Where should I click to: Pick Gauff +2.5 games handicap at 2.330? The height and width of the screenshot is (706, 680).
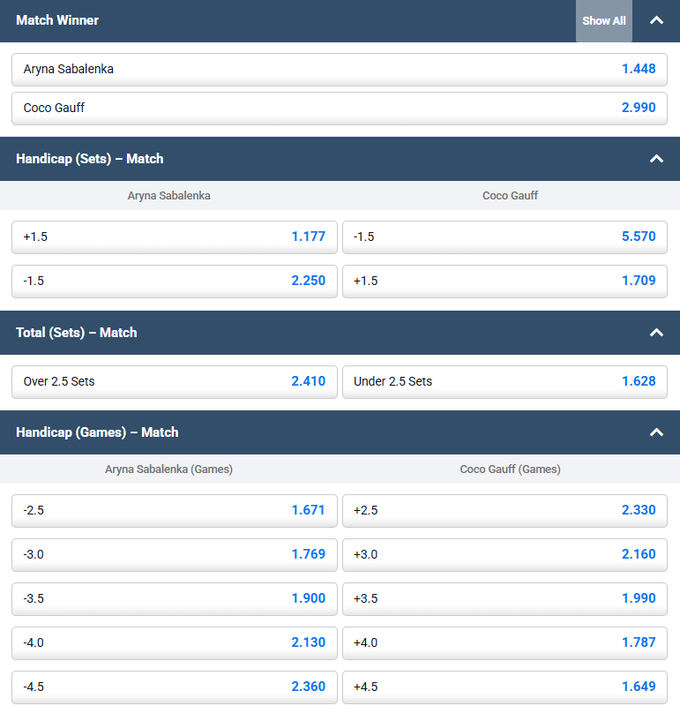pyautogui.click(x=504, y=510)
